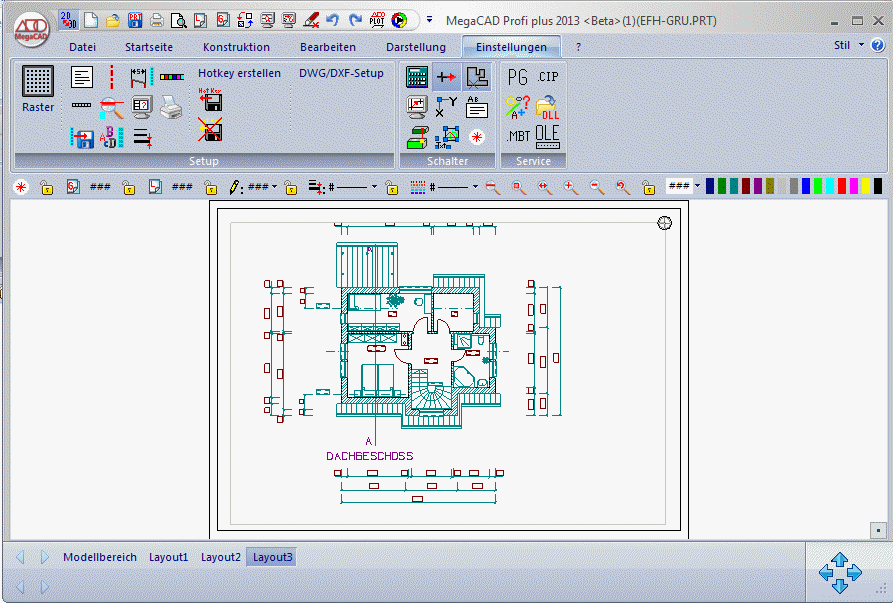Click the .CIP service icon
The image size is (893, 603).
[548, 76]
